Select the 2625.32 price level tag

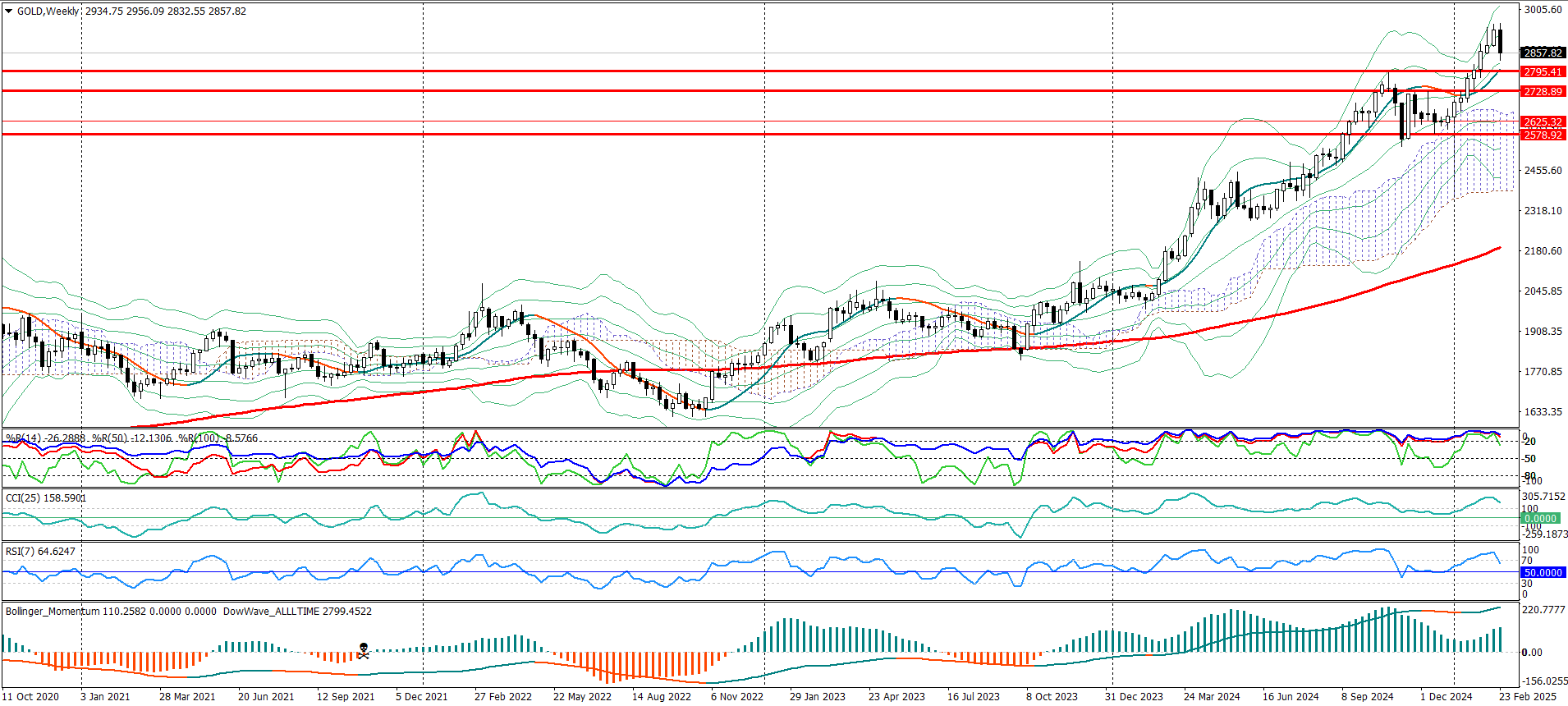[x=1543, y=122]
